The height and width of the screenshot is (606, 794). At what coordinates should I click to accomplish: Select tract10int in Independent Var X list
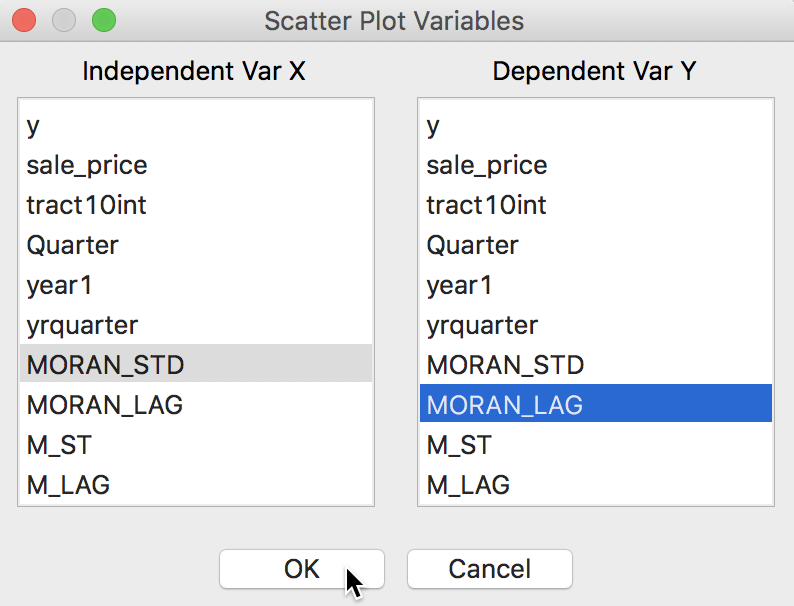point(196,206)
